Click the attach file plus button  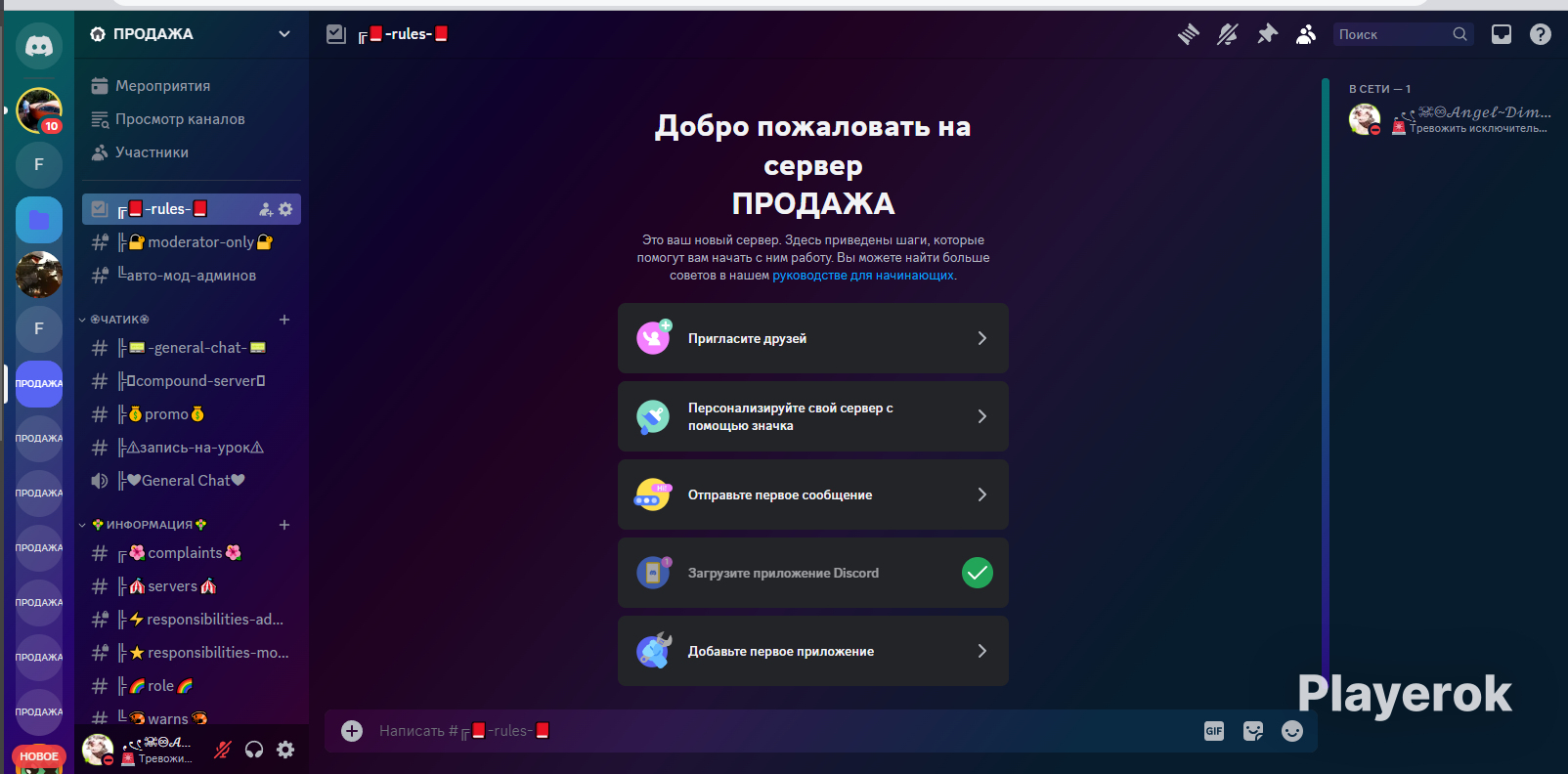click(x=352, y=731)
